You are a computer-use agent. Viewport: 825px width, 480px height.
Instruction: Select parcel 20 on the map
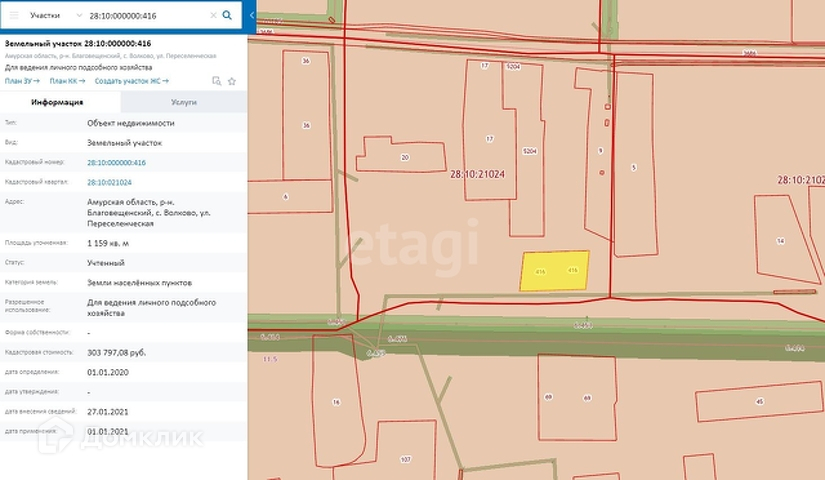point(401,155)
